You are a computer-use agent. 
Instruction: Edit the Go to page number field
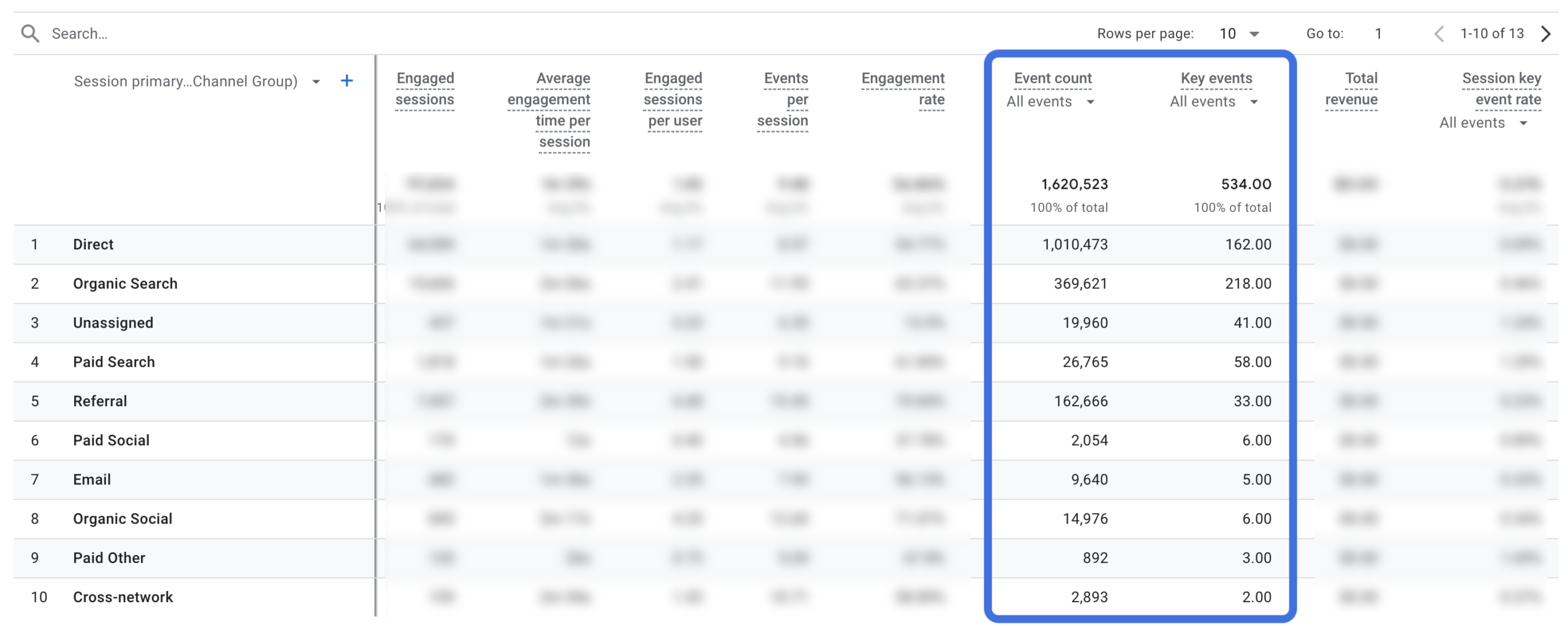[x=1378, y=33]
